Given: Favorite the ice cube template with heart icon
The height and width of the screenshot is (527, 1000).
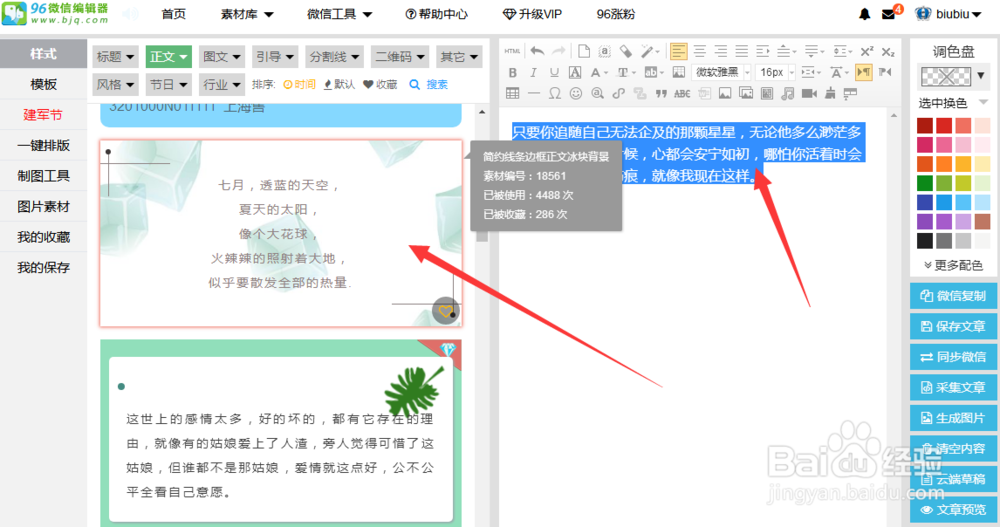Looking at the screenshot, I should pyautogui.click(x=445, y=311).
